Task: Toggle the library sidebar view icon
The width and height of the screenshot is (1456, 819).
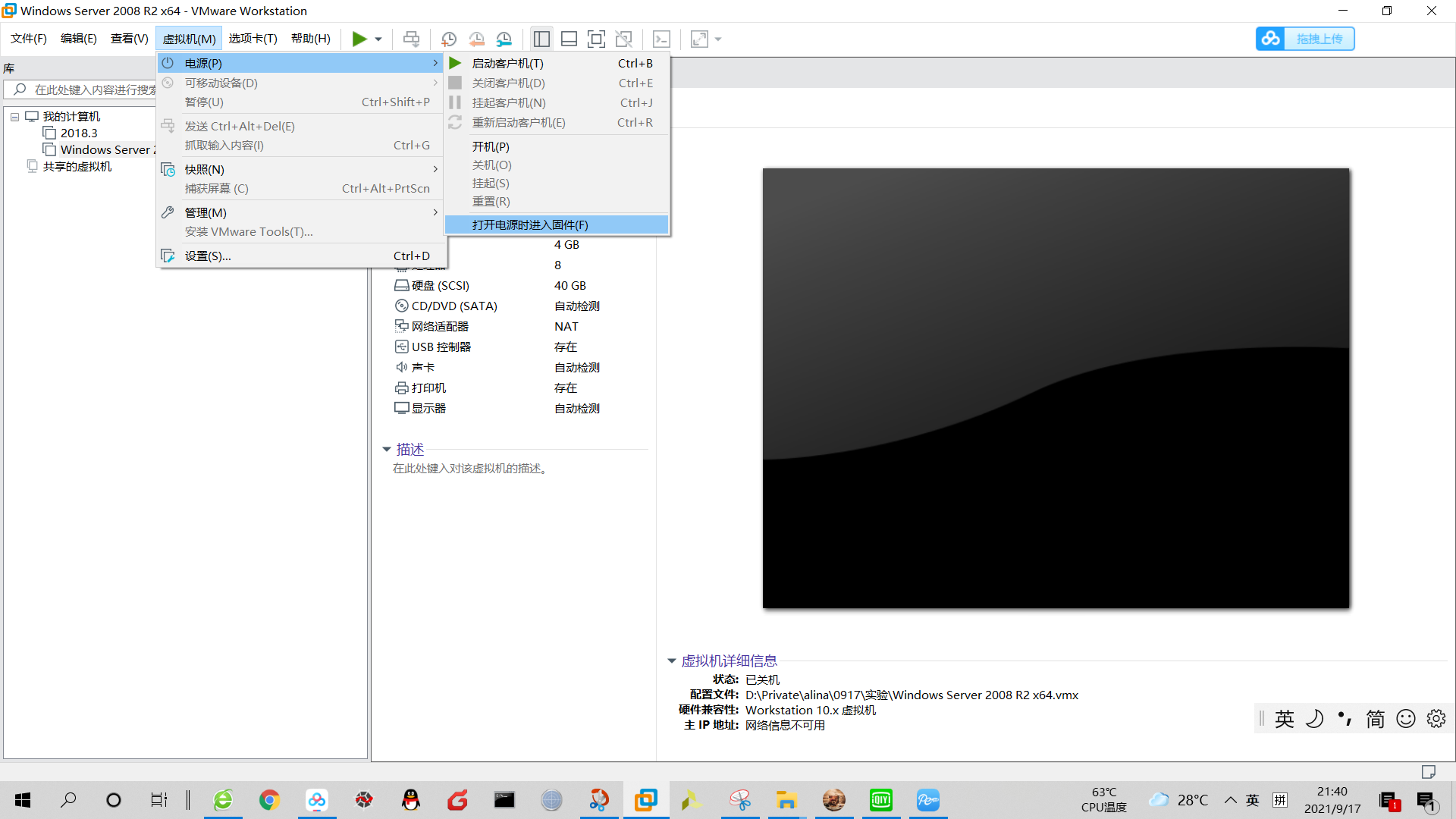Action: click(541, 39)
